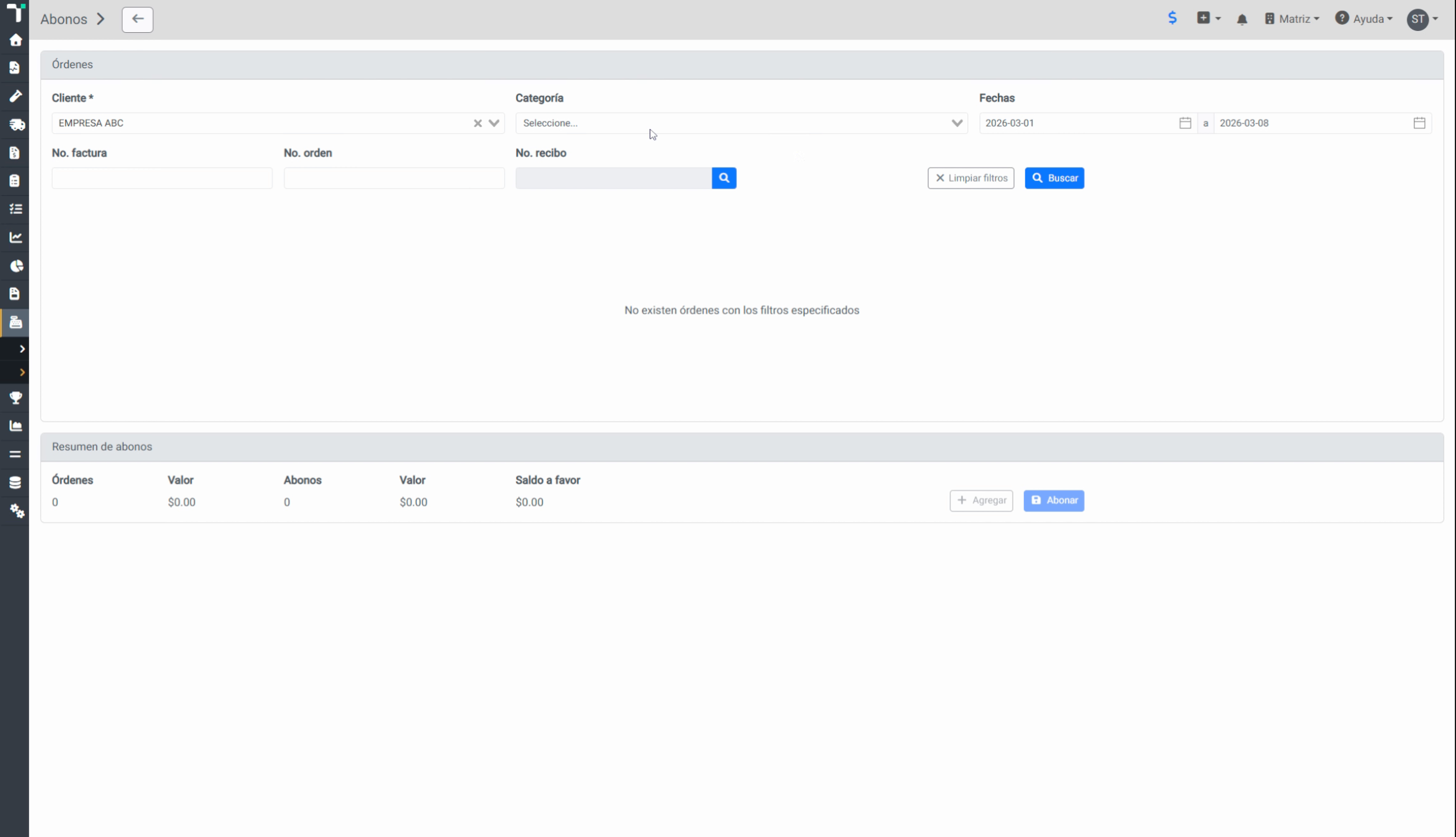This screenshot has height=837, width=1456.
Task: Open the gears settings sidebar icon
Action: [17, 511]
